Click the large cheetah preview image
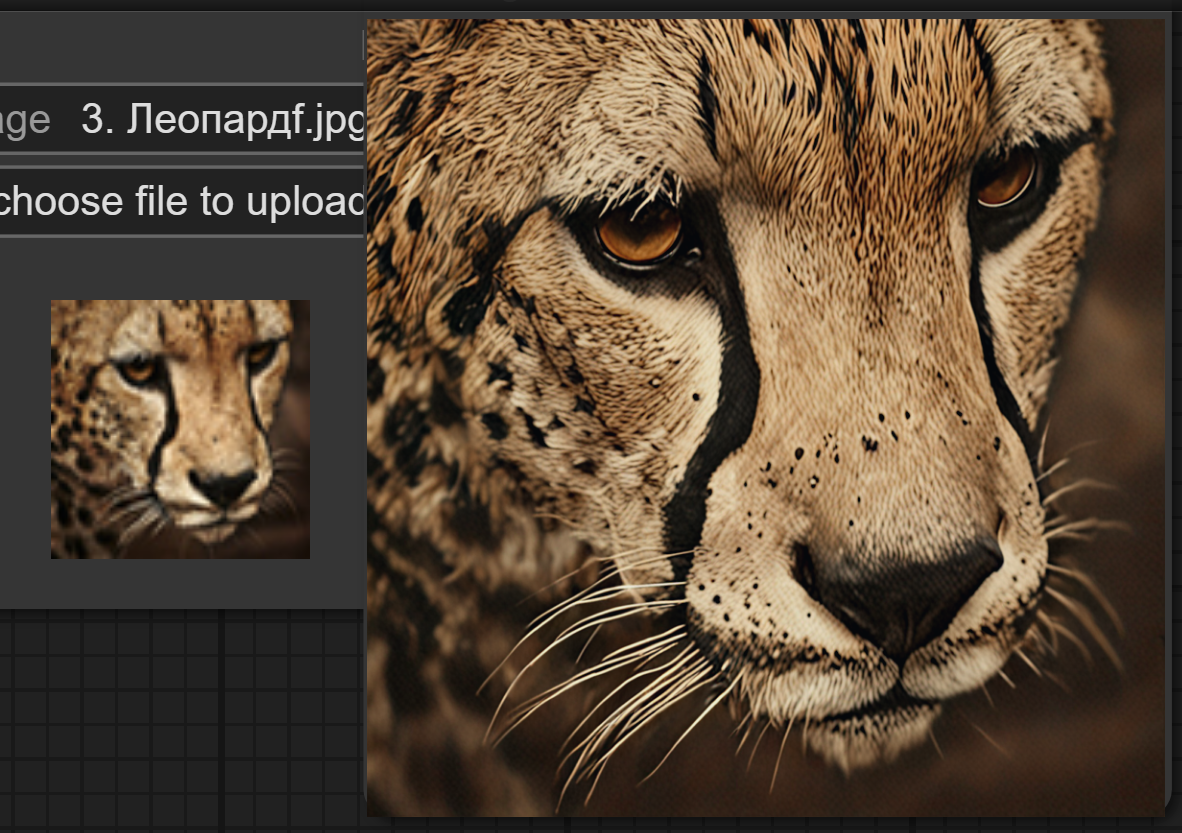Screen dimensions: 1182x833 pos(765,415)
